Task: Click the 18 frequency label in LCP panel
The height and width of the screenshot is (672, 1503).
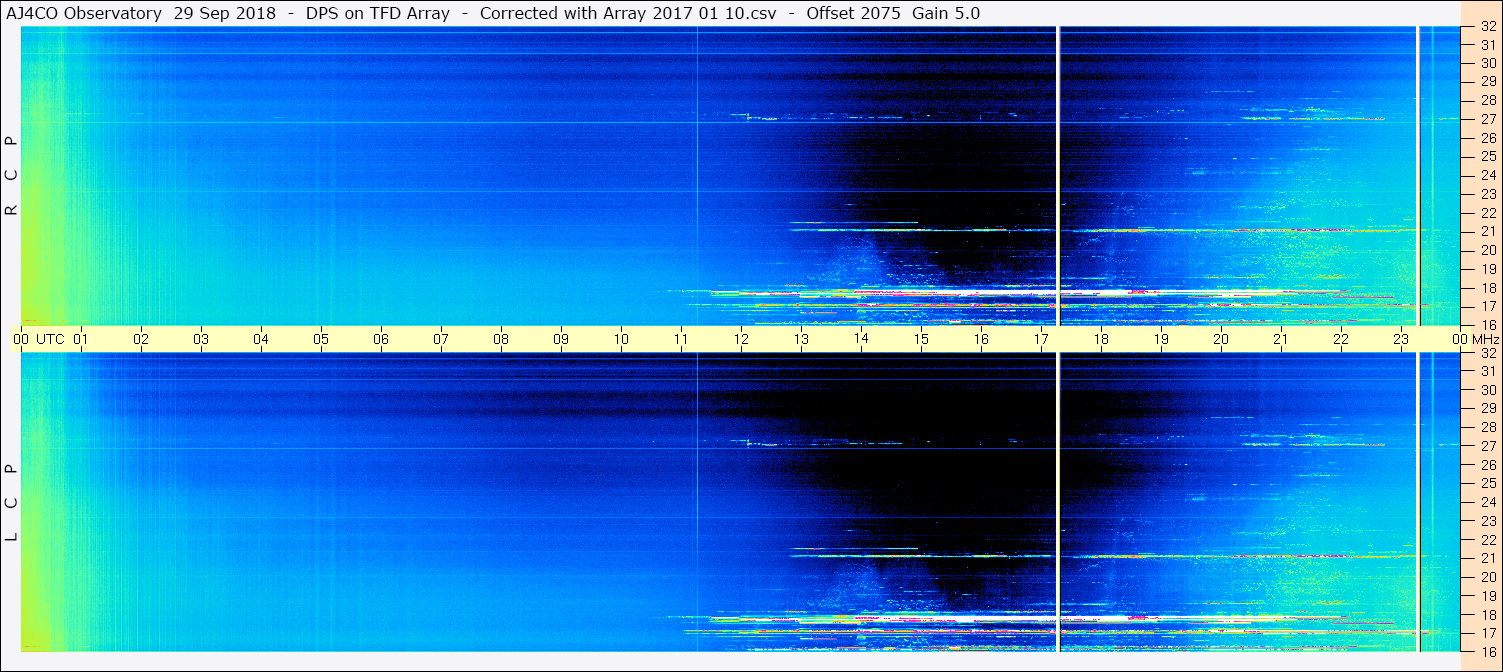Action: (x=1487, y=614)
